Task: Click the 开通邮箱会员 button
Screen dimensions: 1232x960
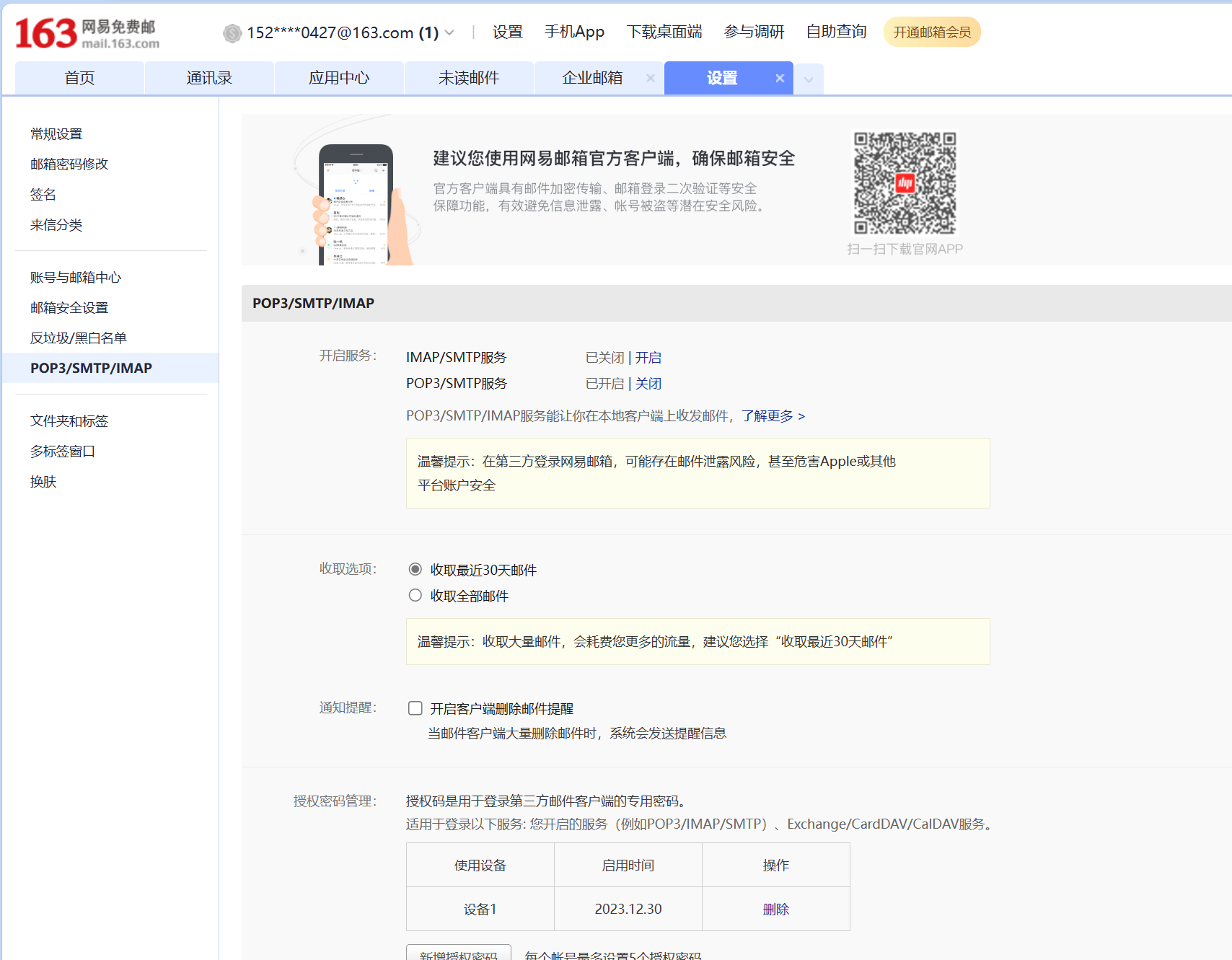Action: pyautogui.click(x=932, y=32)
